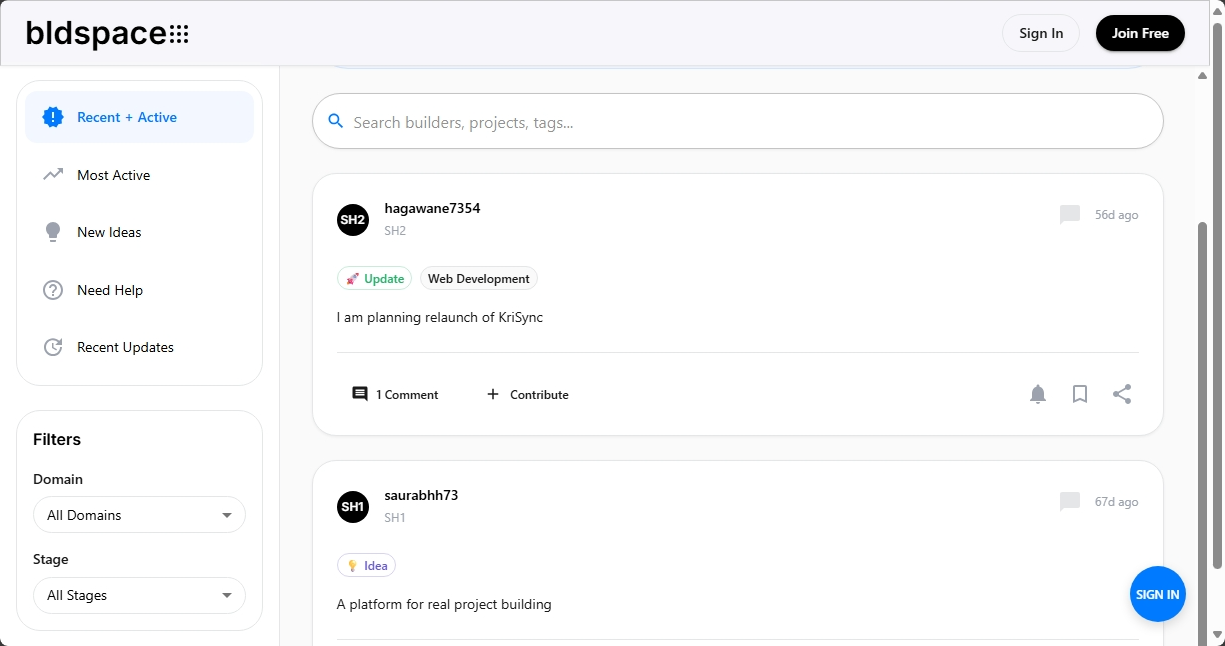The height and width of the screenshot is (646, 1225).
Task: Toggle the Idea tag on saurabhh73's post
Action: (x=366, y=565)
